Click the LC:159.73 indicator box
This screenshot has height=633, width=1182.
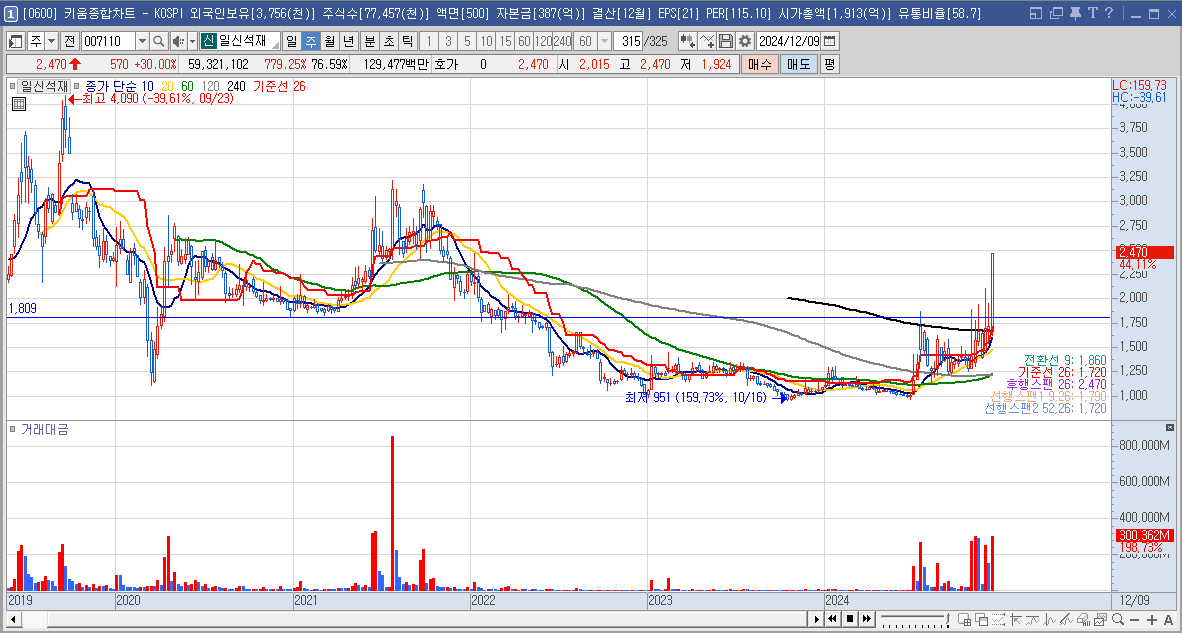[1140, 85]
